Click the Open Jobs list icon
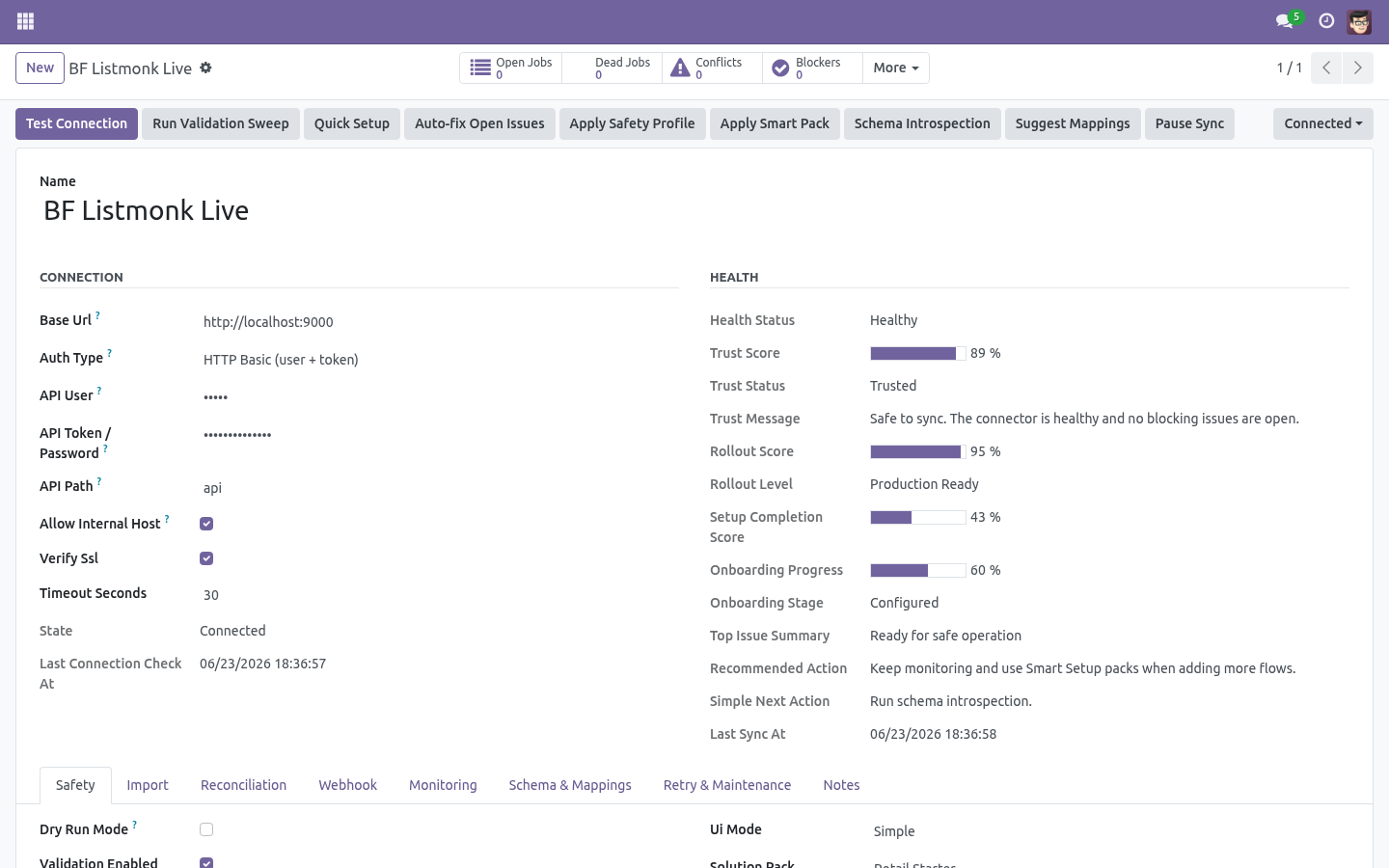Screen dimensions: 1389x868 [480, 68]
